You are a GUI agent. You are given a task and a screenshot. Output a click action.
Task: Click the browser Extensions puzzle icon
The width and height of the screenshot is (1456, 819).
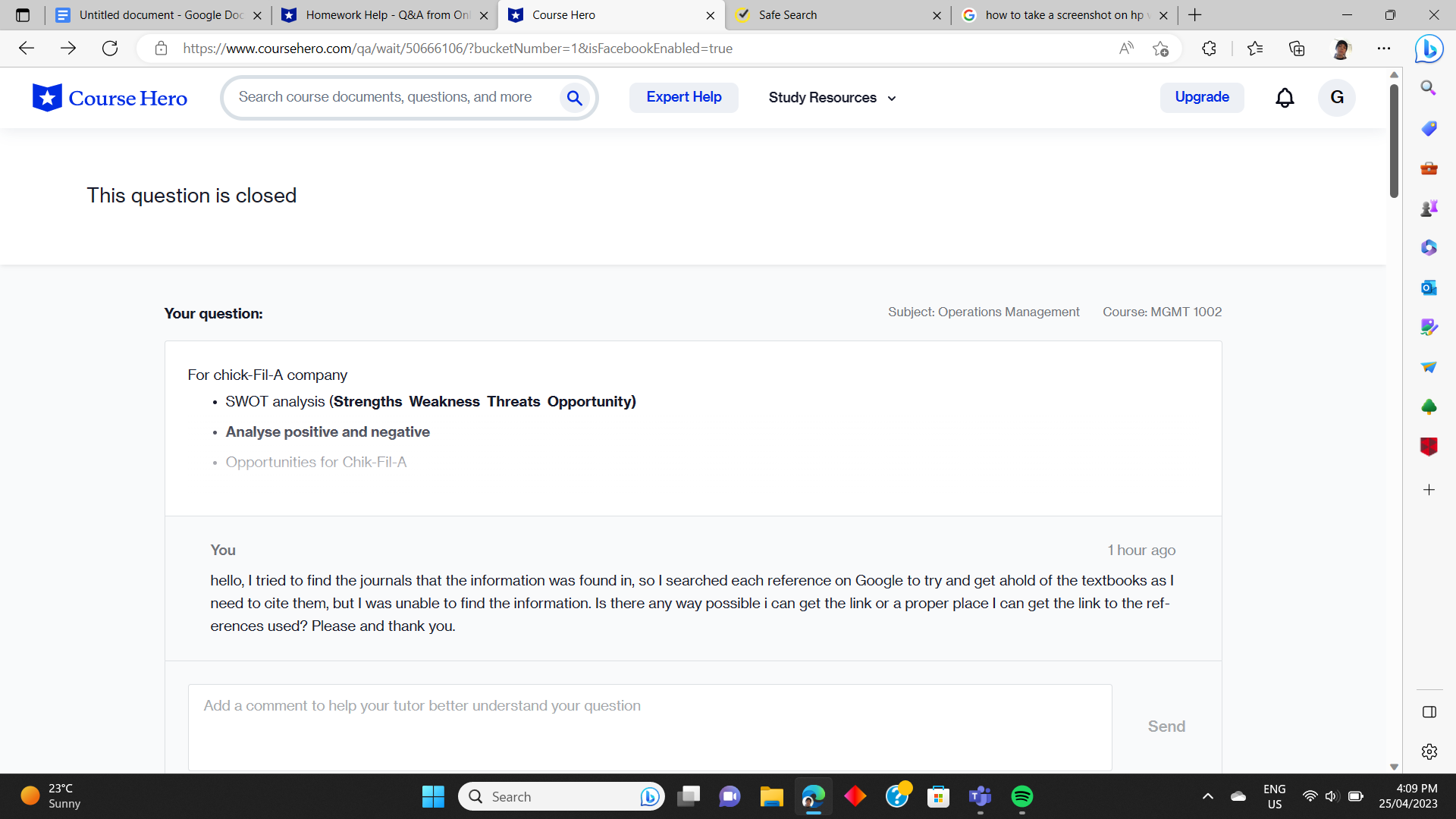(x=1209, y=49)
